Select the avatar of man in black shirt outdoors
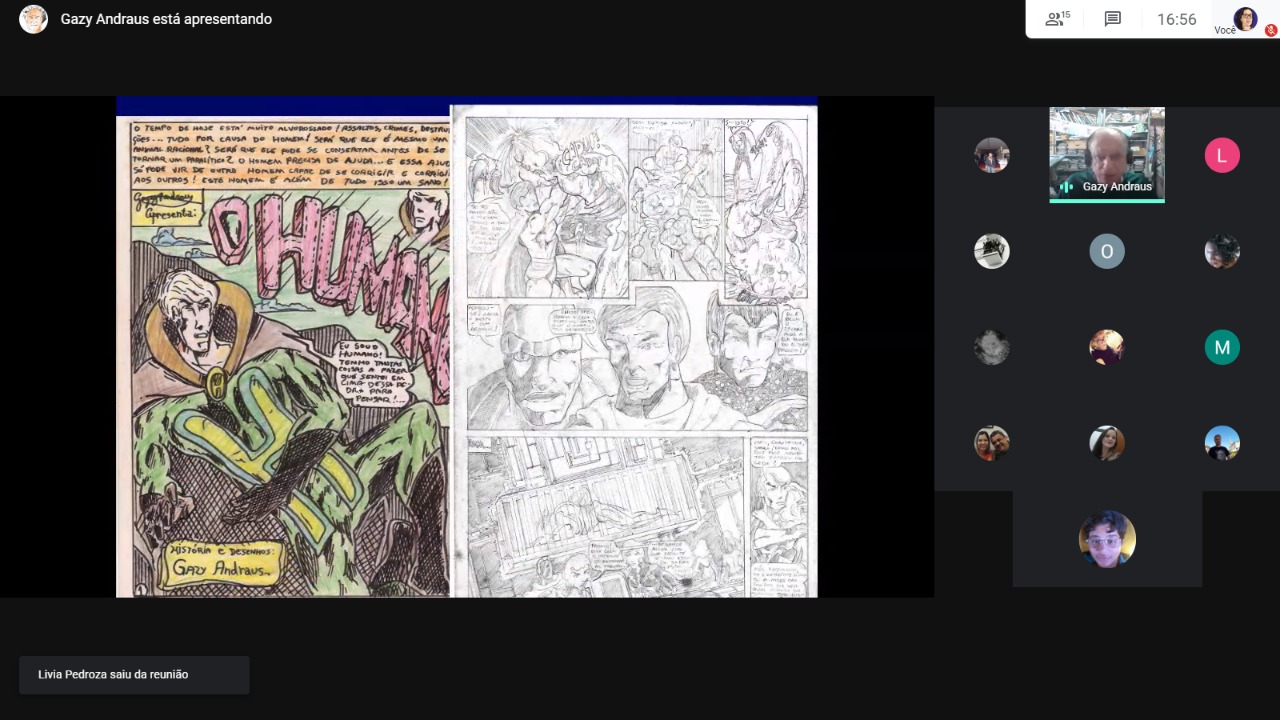This screenshot has width=1280, height=720. pos(1222,443)
